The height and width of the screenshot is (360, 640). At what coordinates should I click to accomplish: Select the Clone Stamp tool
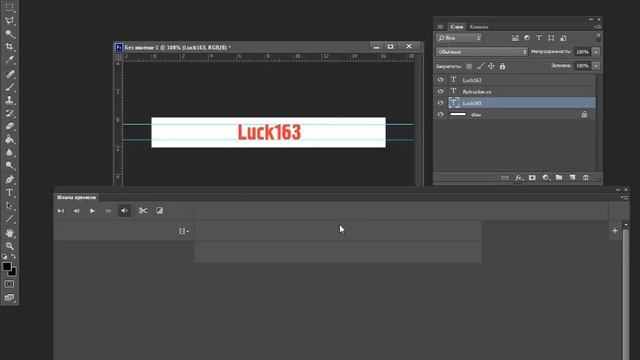(9, 100)
